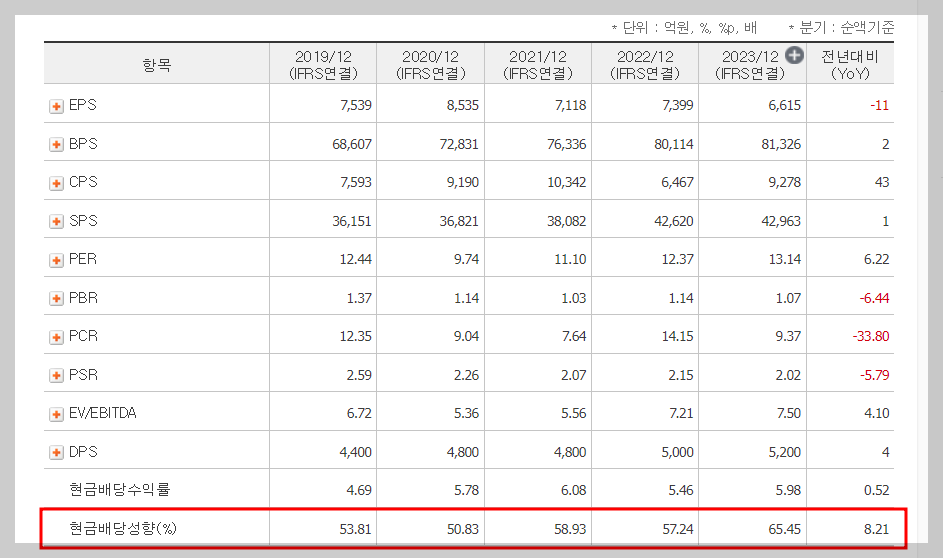Click PER YoY value 6.22
Screen dimensions: 943x558
click(x=877, y=259)
